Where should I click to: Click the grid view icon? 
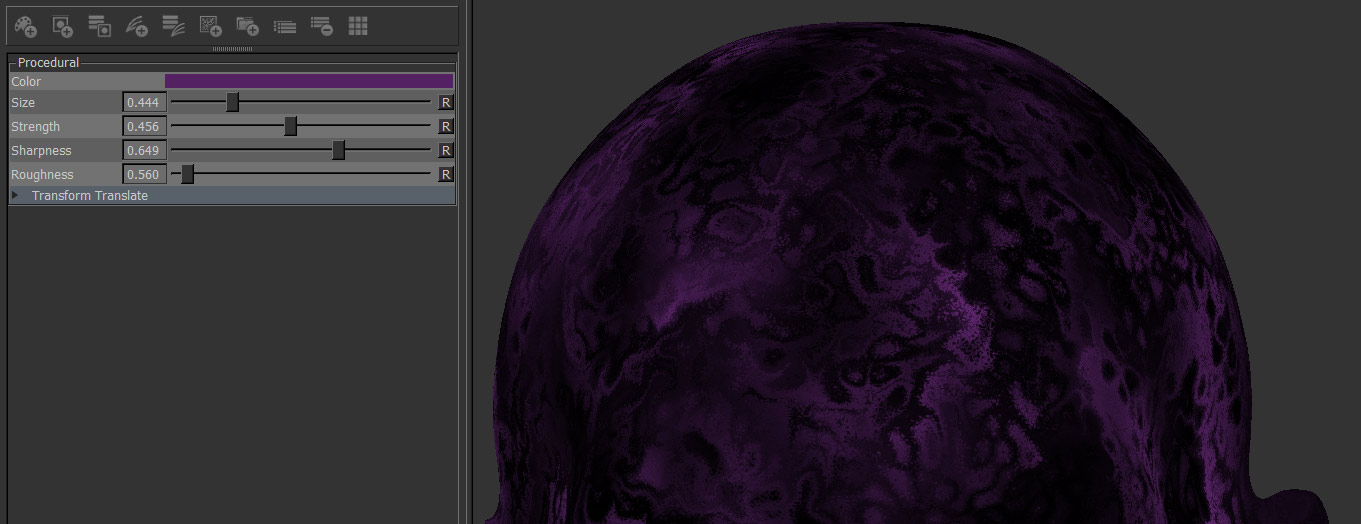pos(358,26)
